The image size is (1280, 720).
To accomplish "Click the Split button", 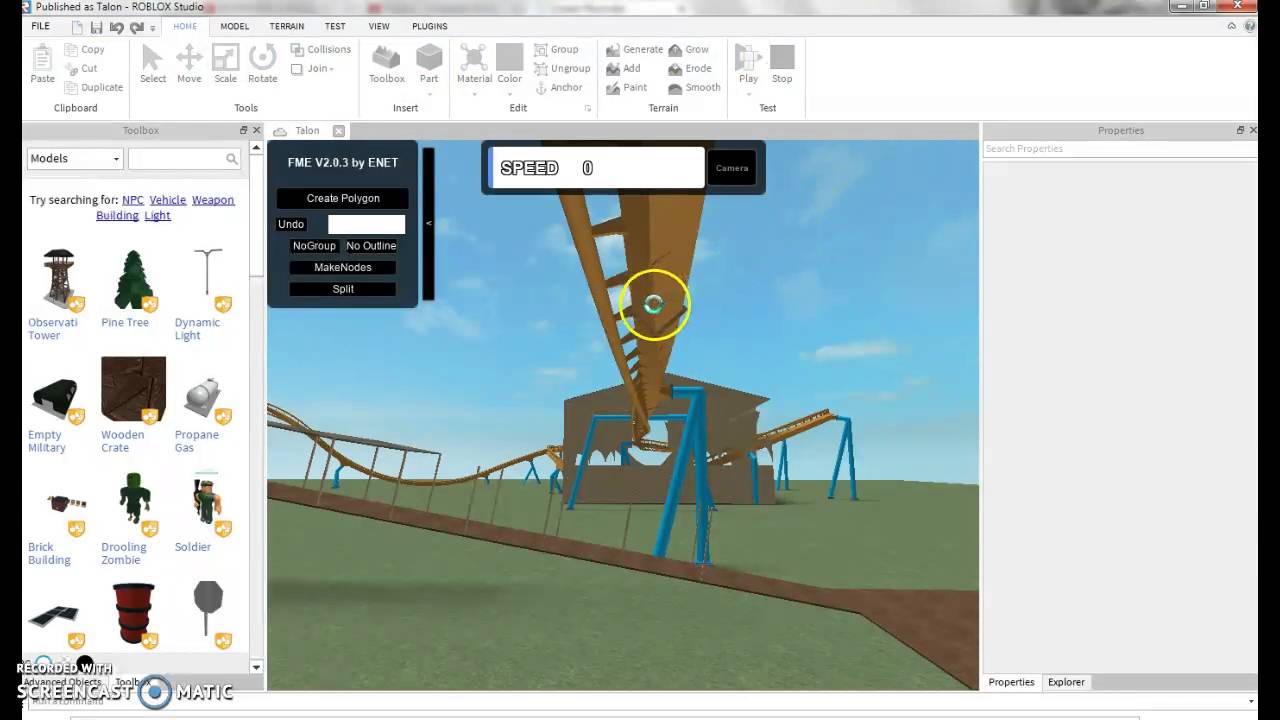I will point(343,289).
